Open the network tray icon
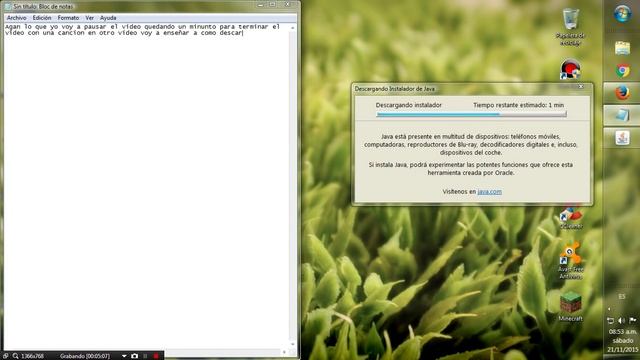The height and width of the screenshot is (360, 640). tap(610, 320)
